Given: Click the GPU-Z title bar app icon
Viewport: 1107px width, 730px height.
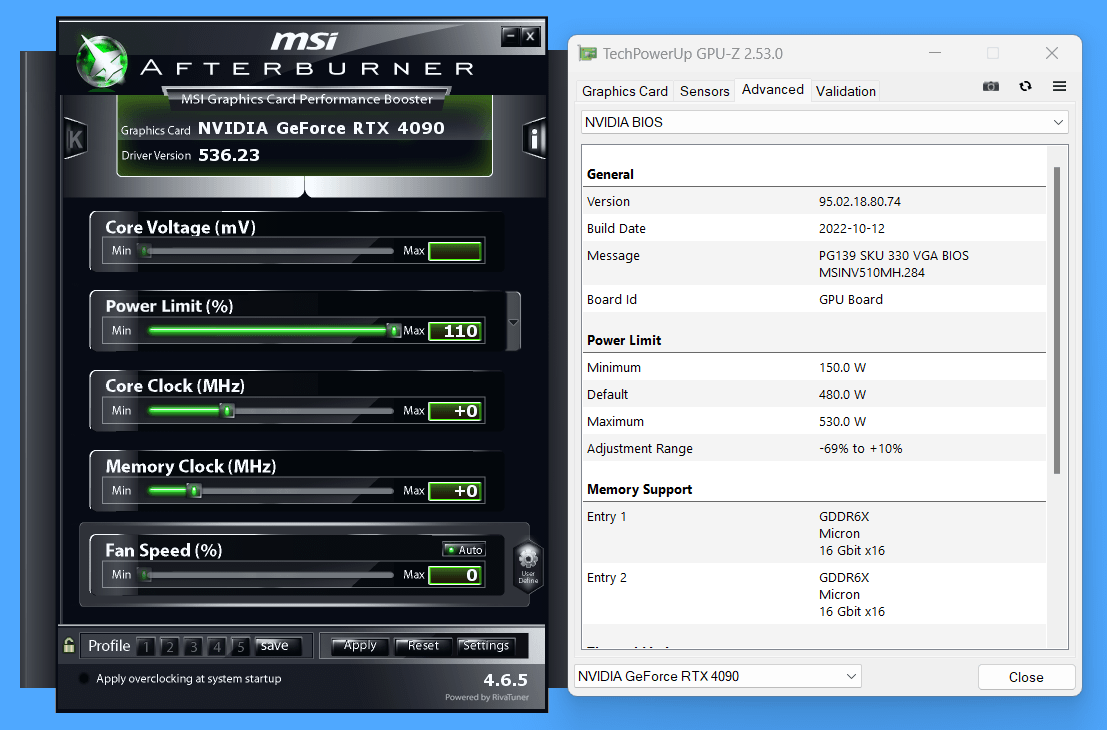Looking at the screenshot, I should coord(587,54).
